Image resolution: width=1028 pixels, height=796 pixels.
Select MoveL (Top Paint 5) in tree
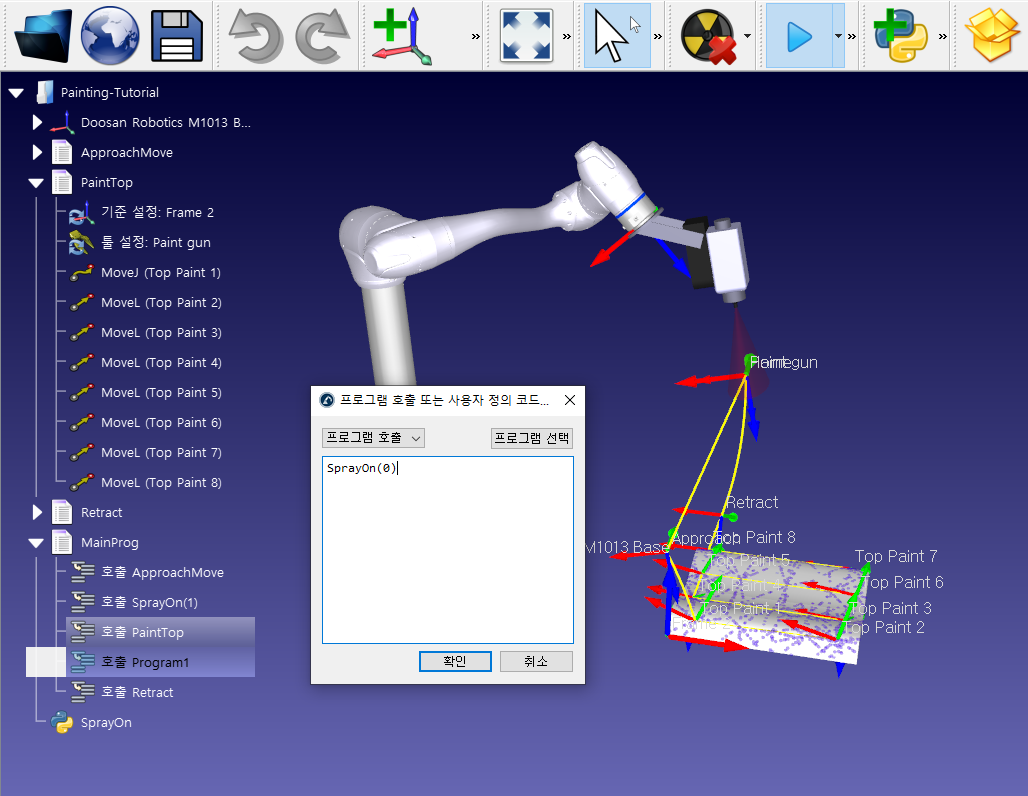click(x=160, y=393)
